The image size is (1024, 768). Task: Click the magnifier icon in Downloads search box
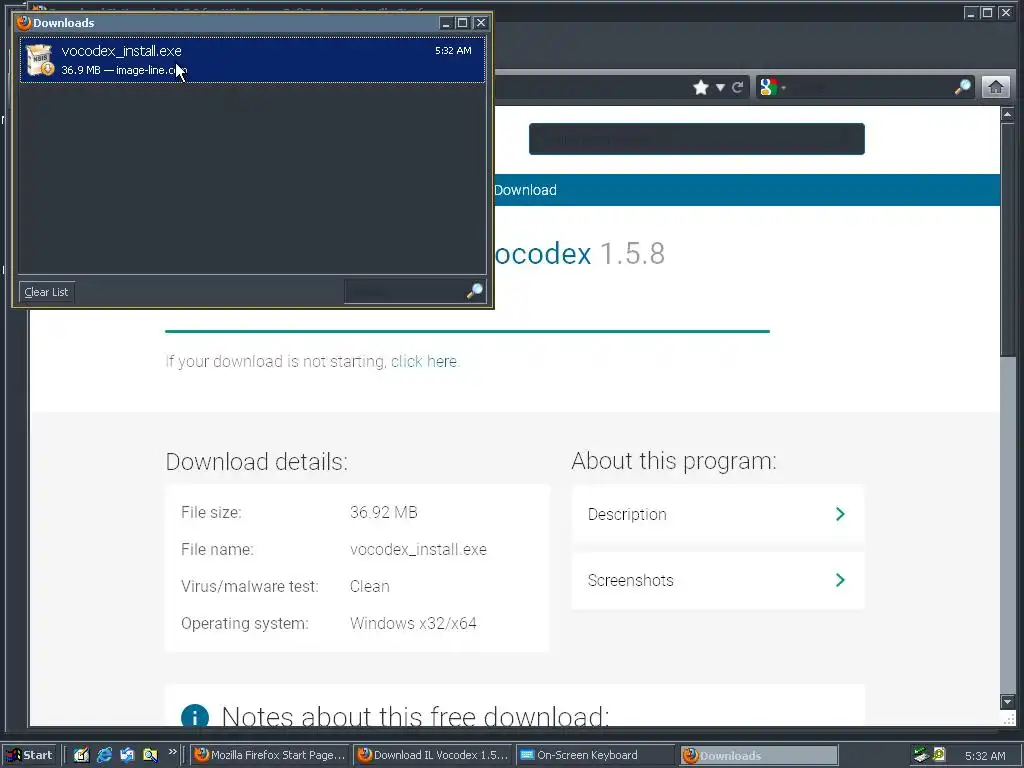(475, 291)
